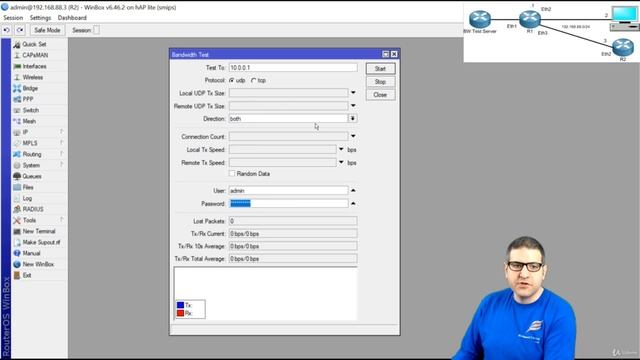
Task: Click the R2 router diagram icon
Action: 623,47
